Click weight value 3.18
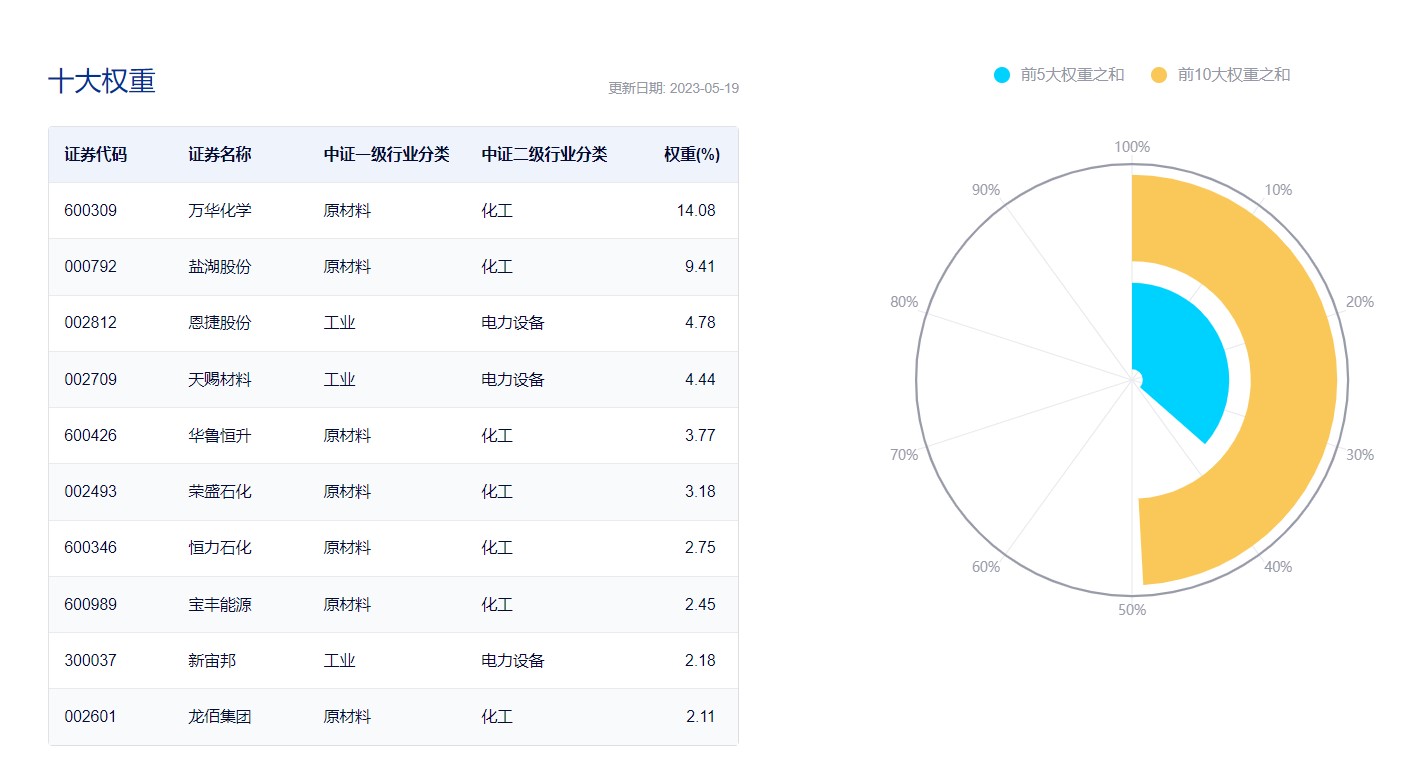 tap(700, 492)
